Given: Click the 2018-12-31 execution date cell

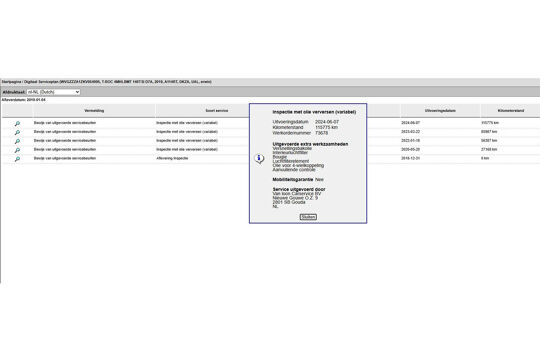Looking at the screenshot, I should point(411,158).
